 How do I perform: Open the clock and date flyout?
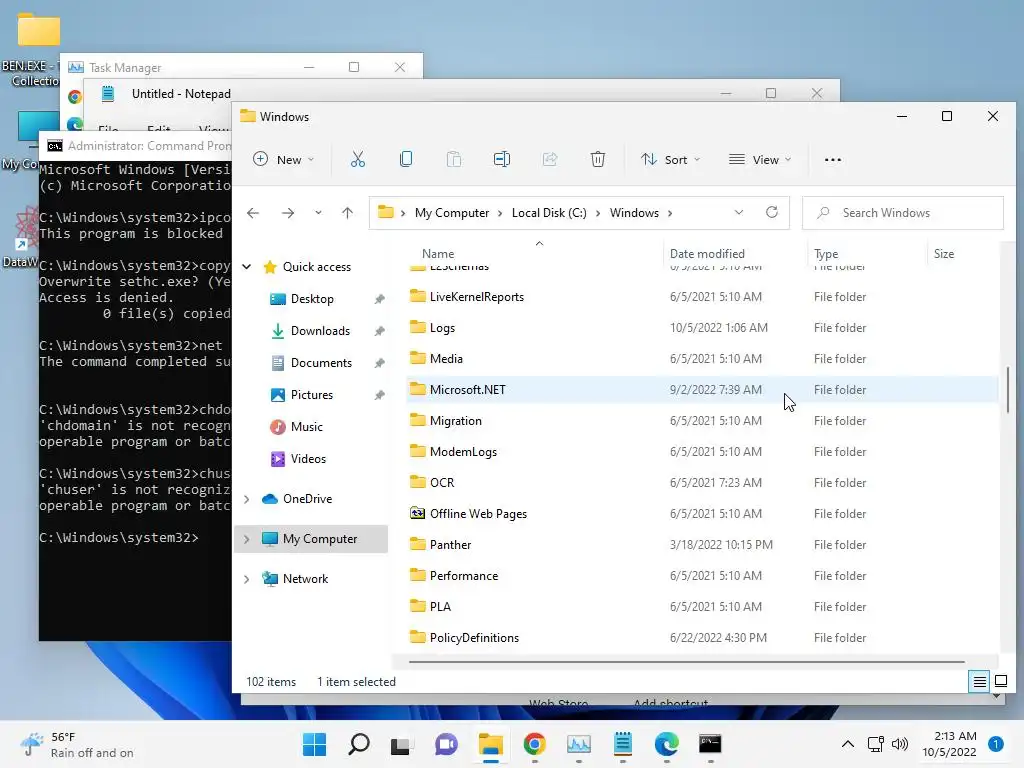[x=949, y=744]
